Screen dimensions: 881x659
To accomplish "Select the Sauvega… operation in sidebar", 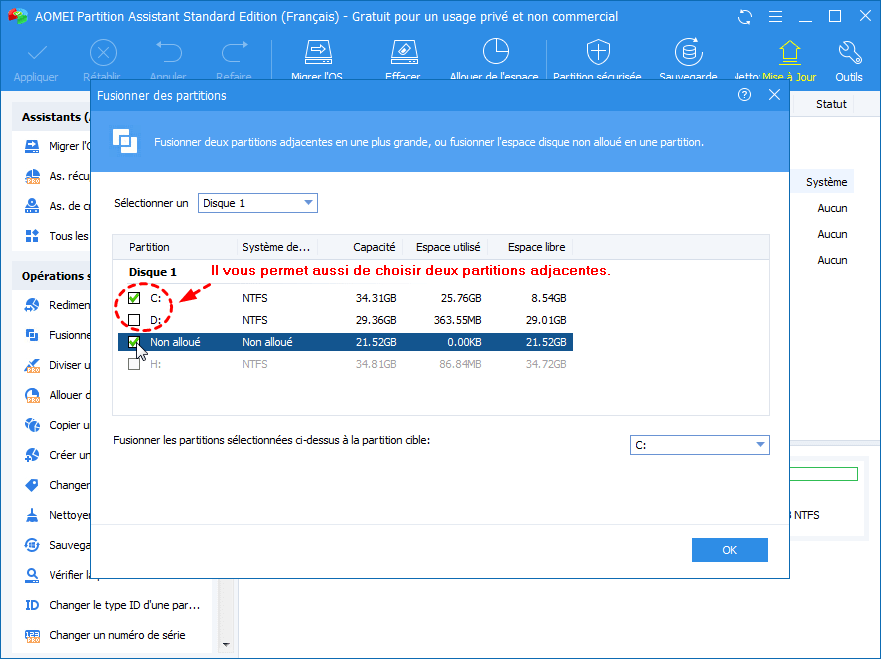I will [x=57, y=545].
